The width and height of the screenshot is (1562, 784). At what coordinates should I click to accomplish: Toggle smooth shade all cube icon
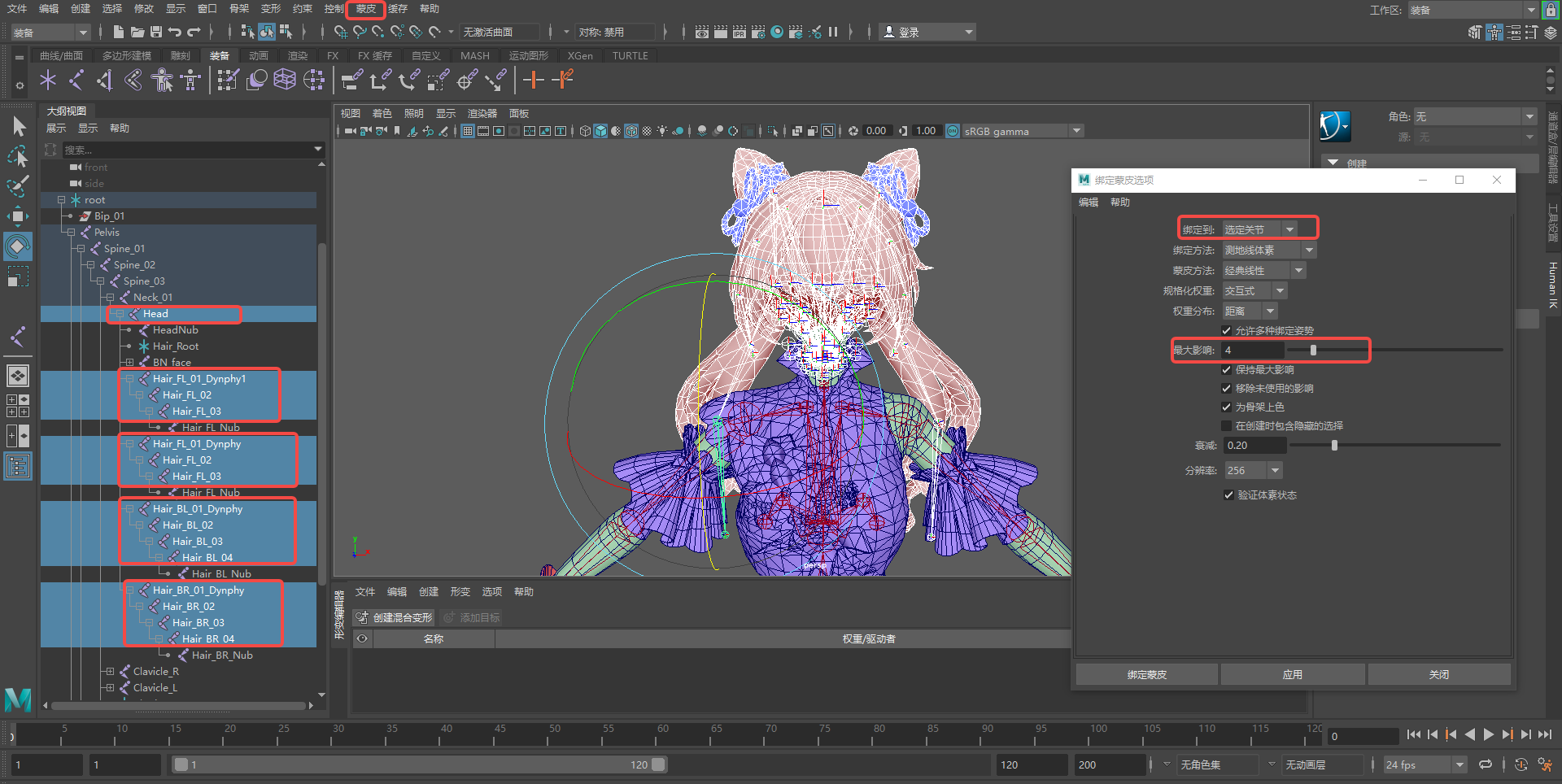600,131
